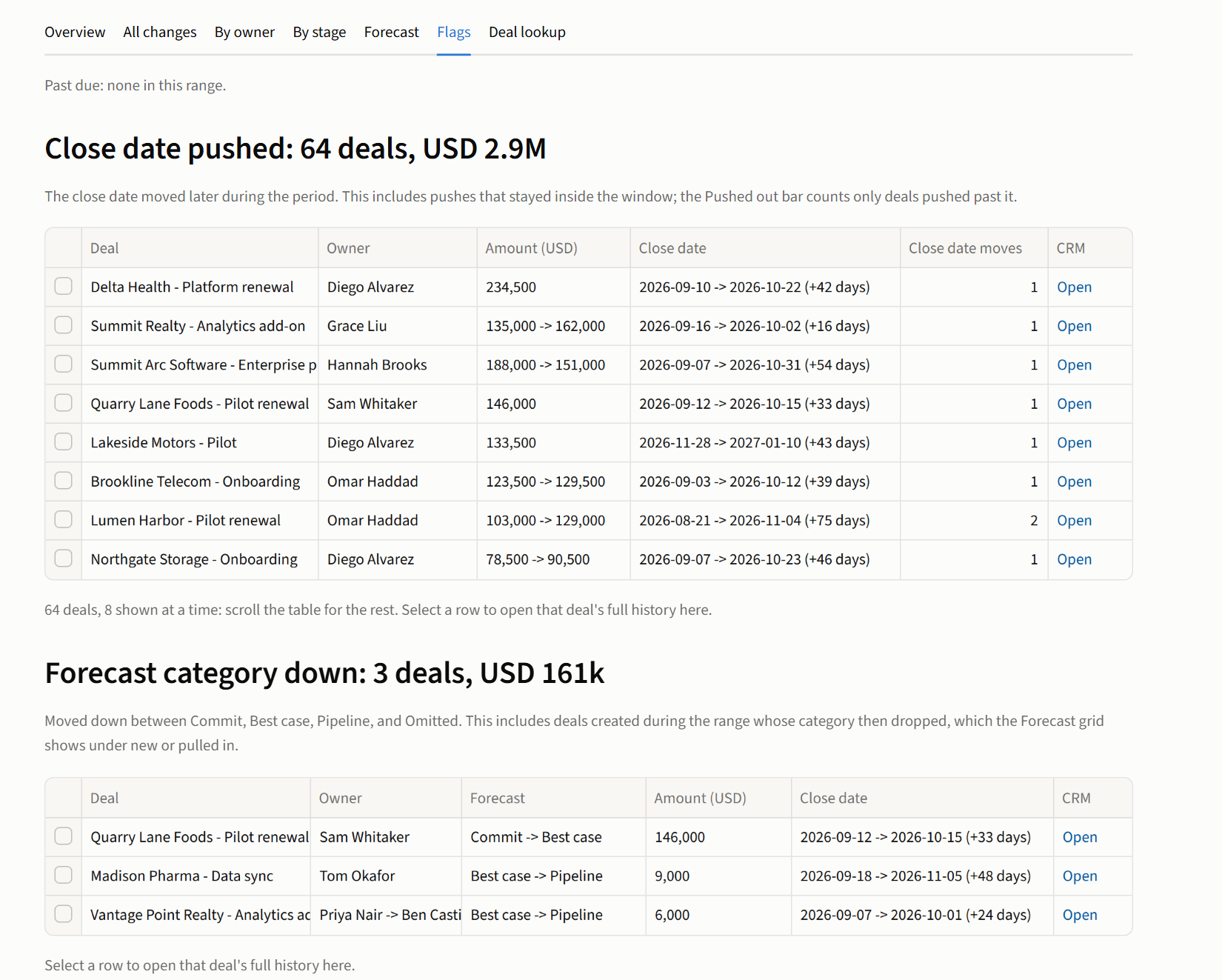Select the By stage tab
1222x980 pixels.
coord(319,32)
